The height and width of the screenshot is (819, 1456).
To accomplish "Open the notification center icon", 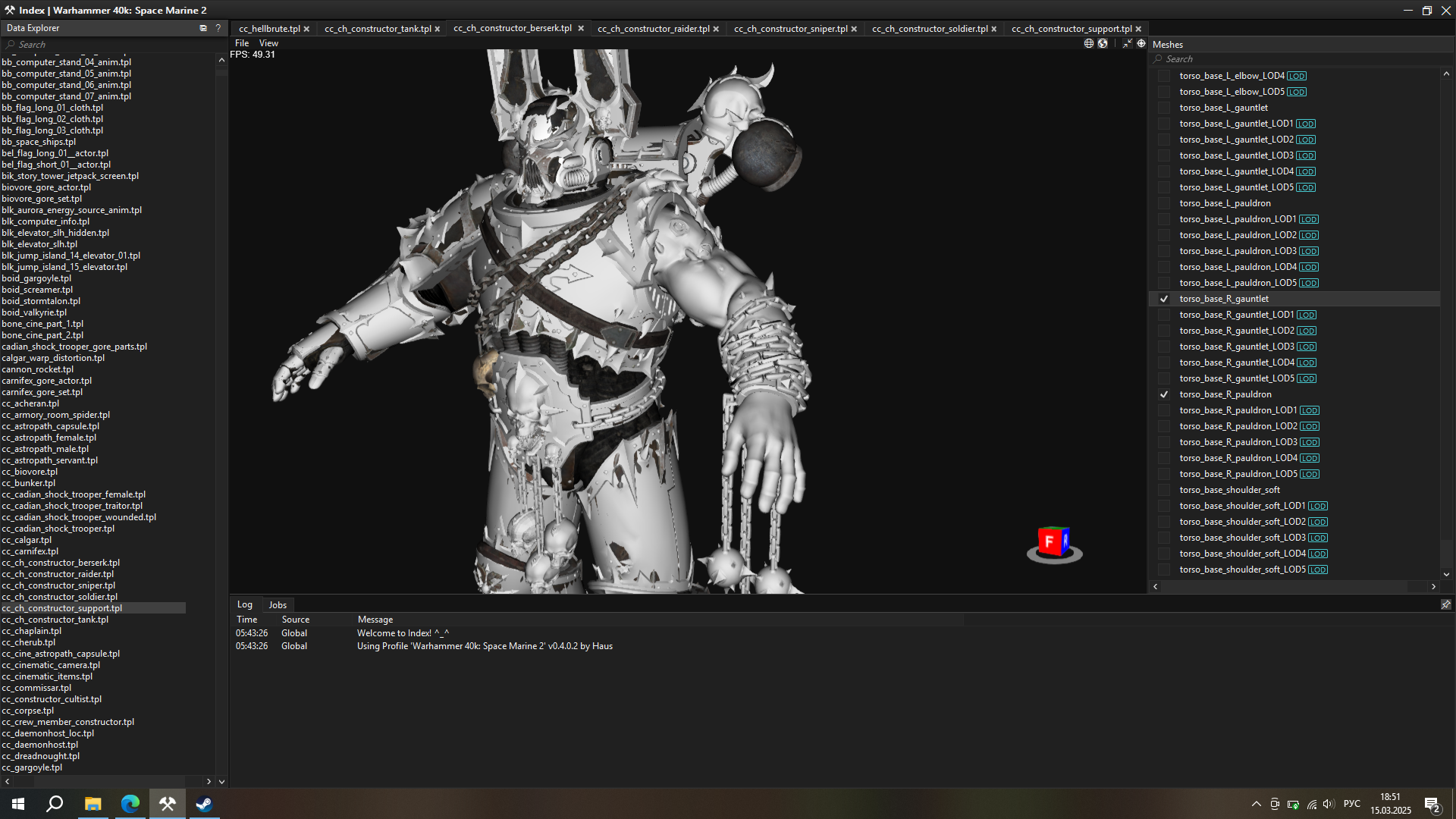I will 1432,805.
